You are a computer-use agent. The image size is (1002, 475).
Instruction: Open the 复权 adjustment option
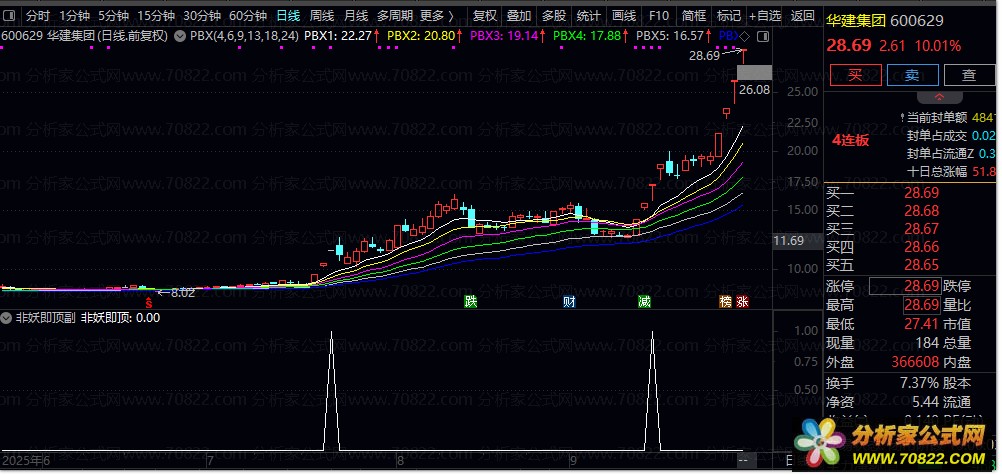485,16
